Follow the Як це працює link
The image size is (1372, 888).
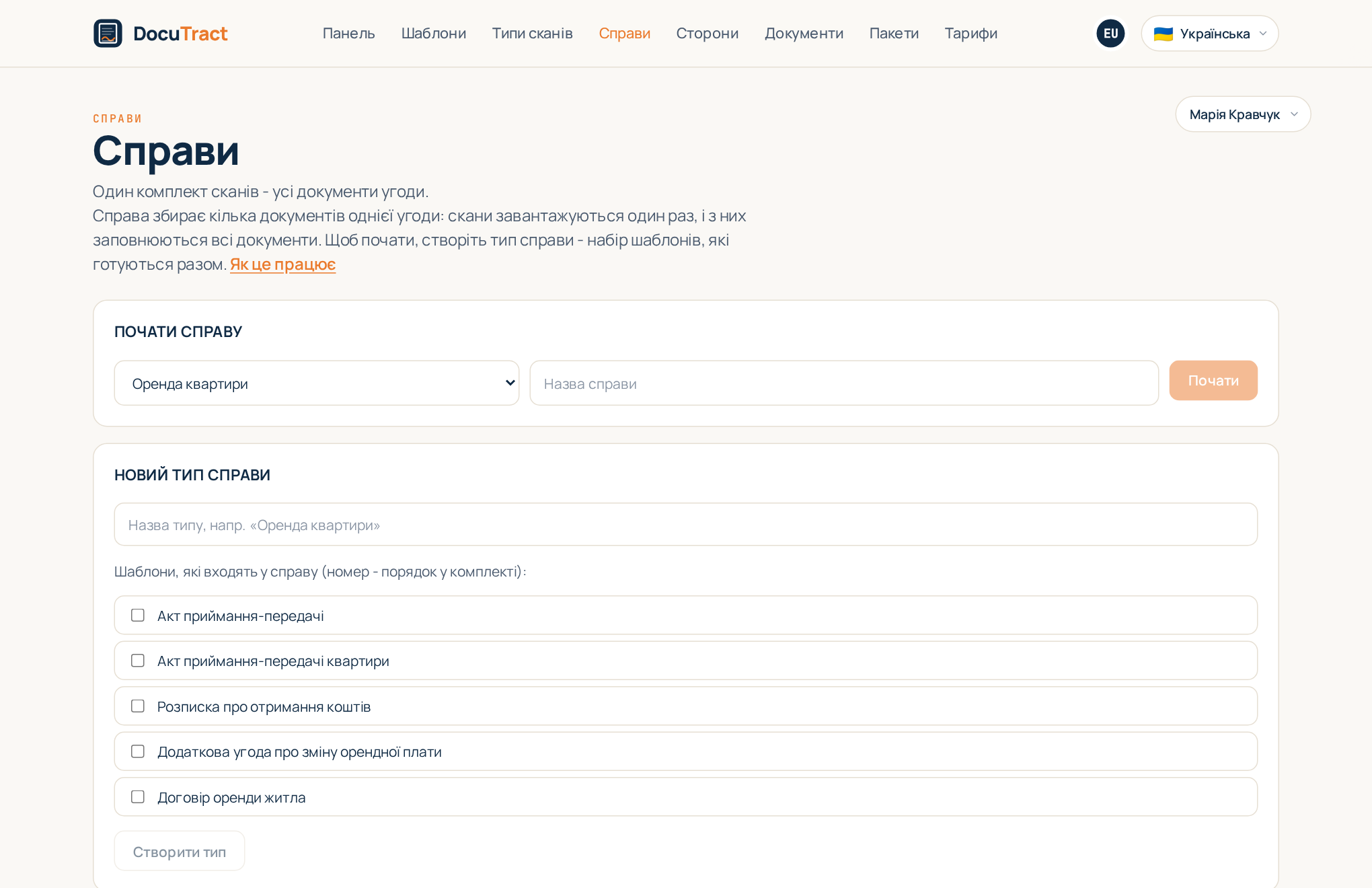tap(283, 264)
